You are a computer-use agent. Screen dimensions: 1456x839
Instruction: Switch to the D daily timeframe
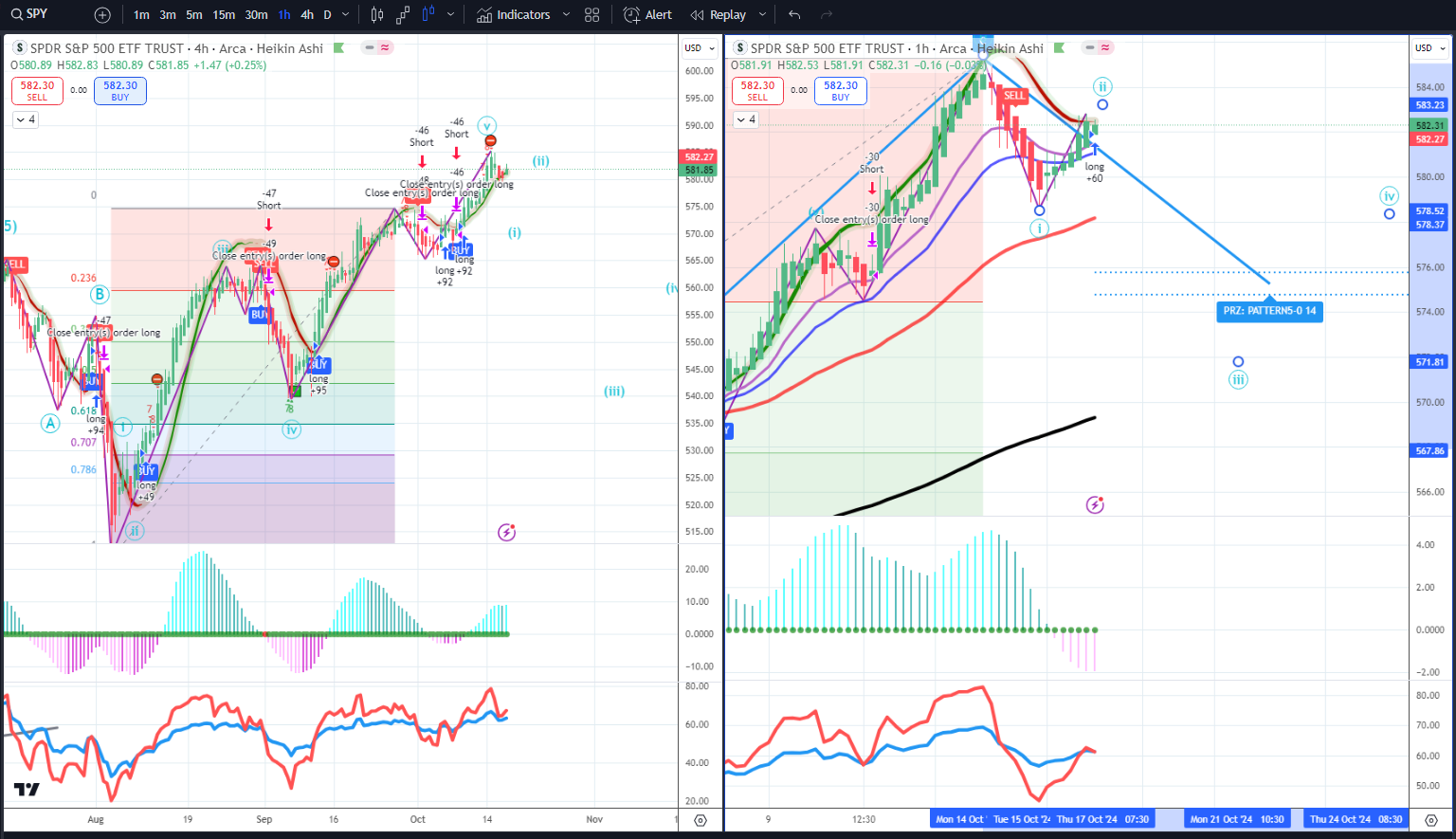328,15
